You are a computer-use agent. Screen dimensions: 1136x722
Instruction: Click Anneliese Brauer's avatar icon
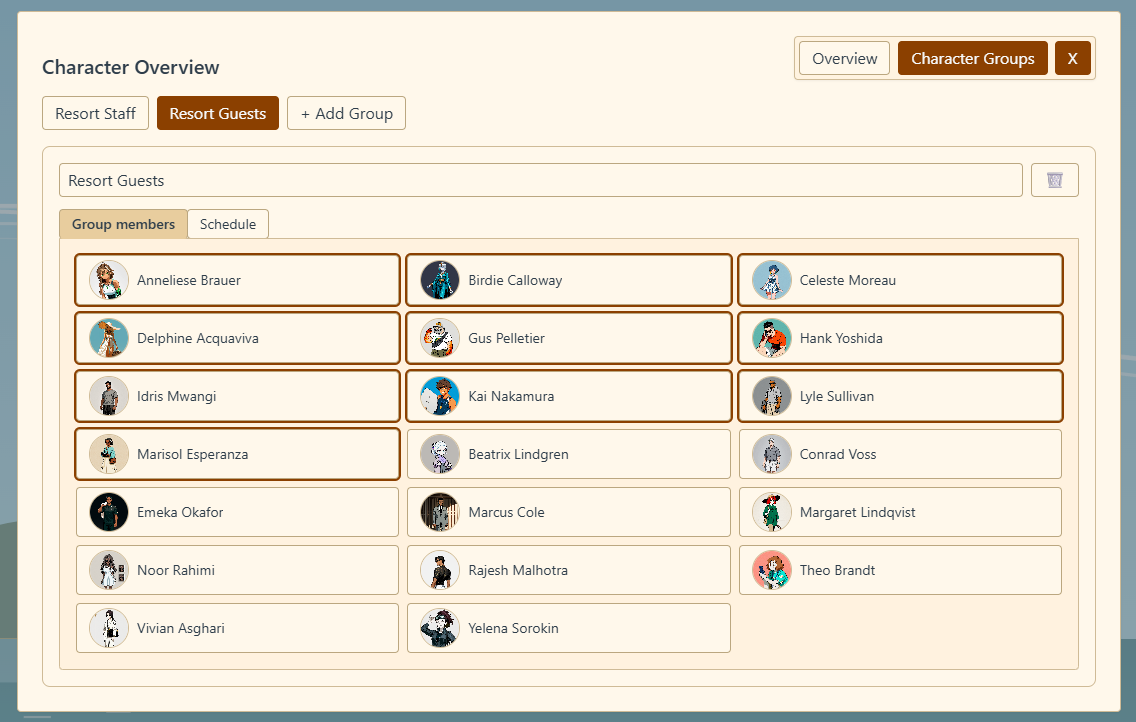109,280
